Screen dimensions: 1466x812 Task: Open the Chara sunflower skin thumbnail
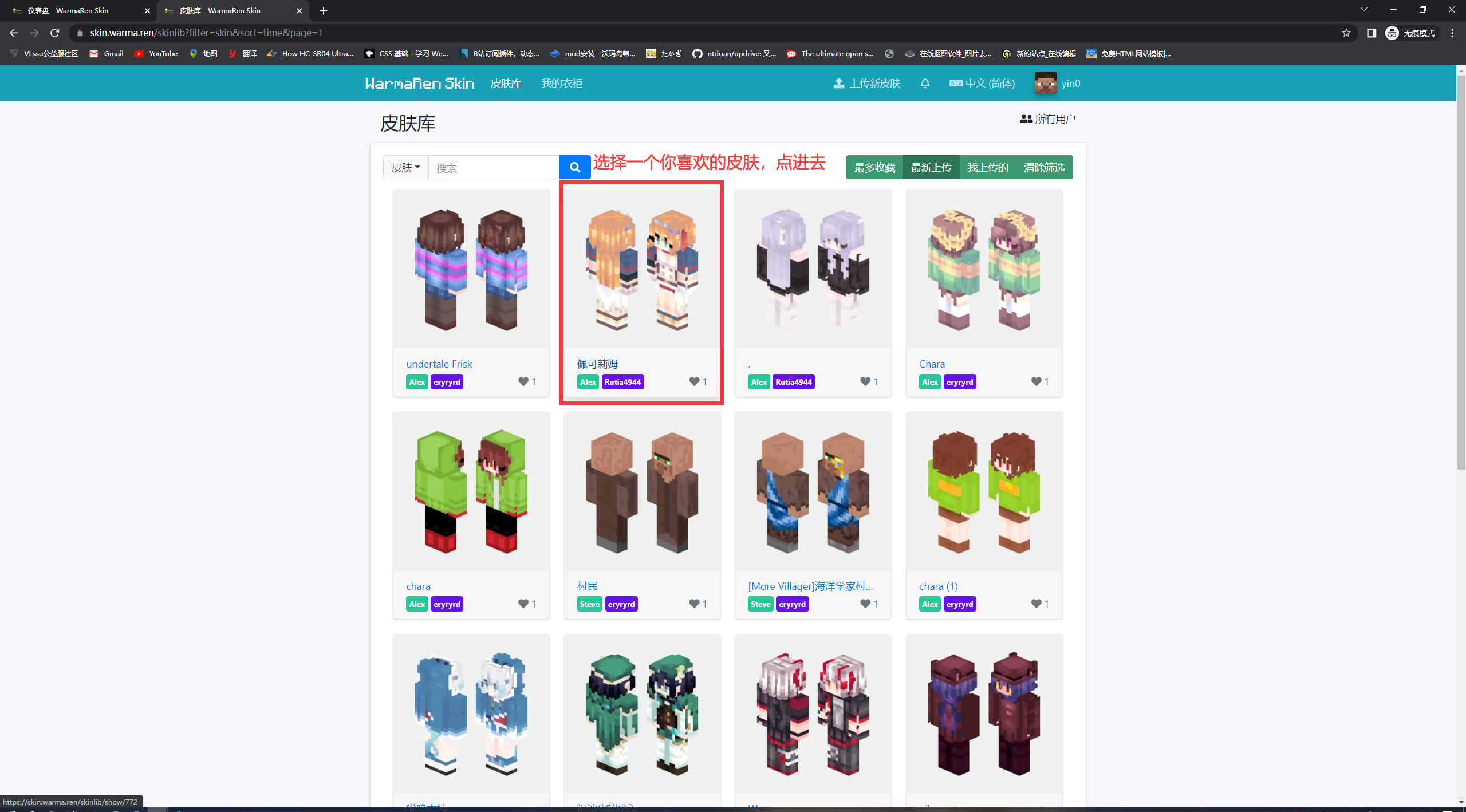click(x=984, y=269)
